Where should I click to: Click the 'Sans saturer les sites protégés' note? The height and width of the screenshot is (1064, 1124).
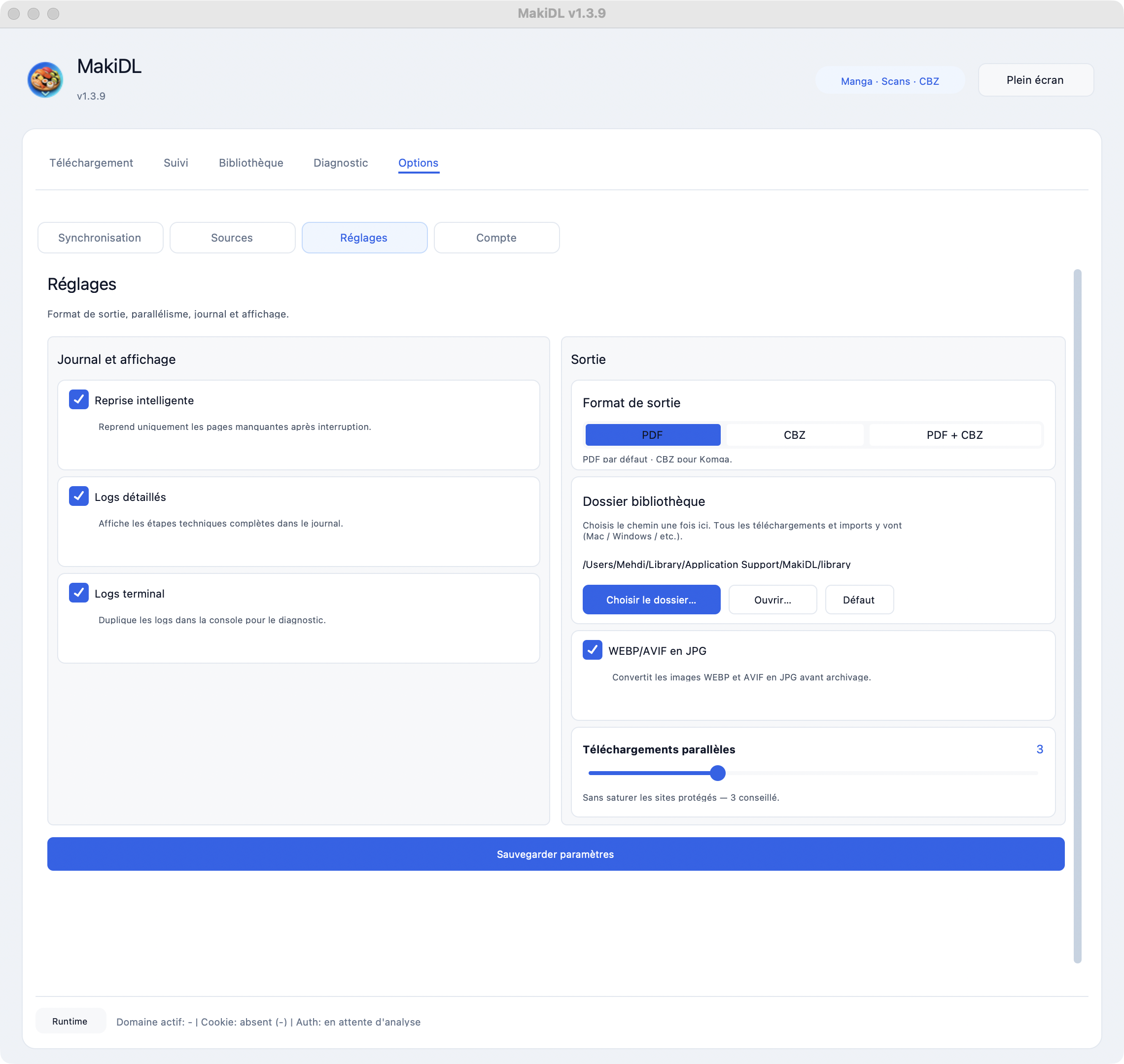pos(681,797)
